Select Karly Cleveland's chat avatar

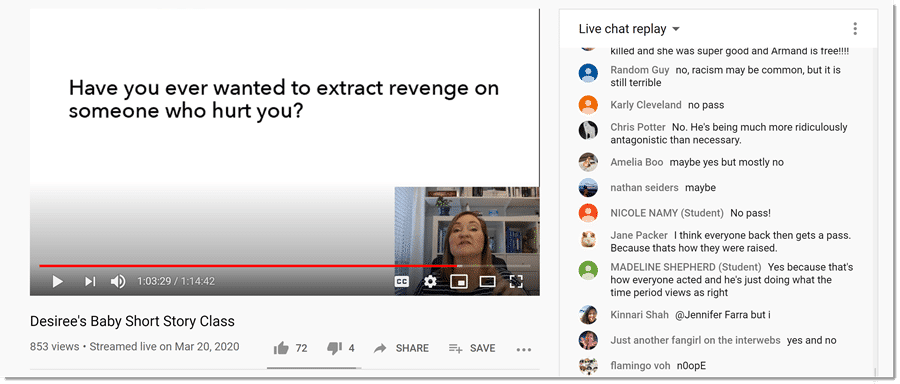tap(588, 105)
